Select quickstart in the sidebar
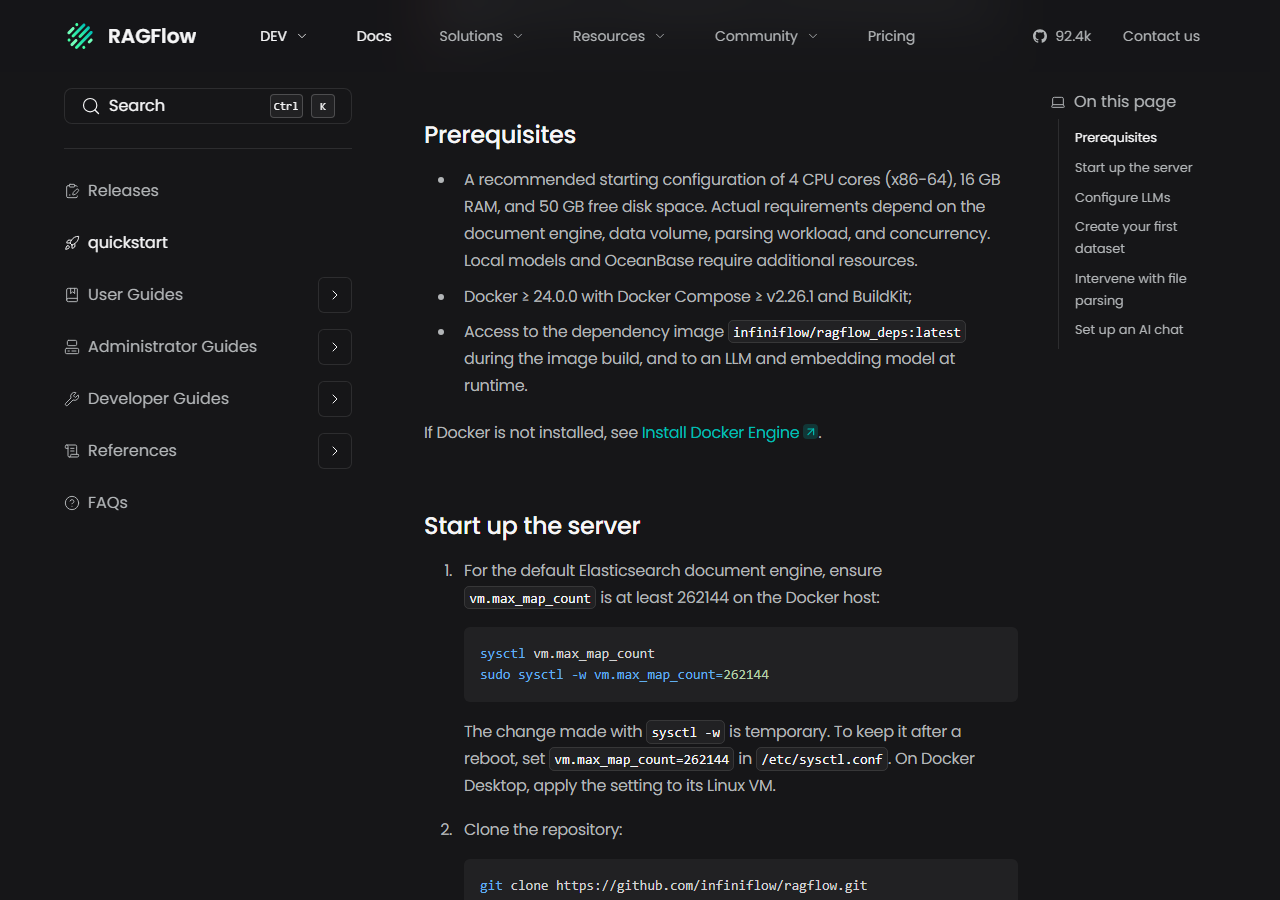 [x=128, y=243]
